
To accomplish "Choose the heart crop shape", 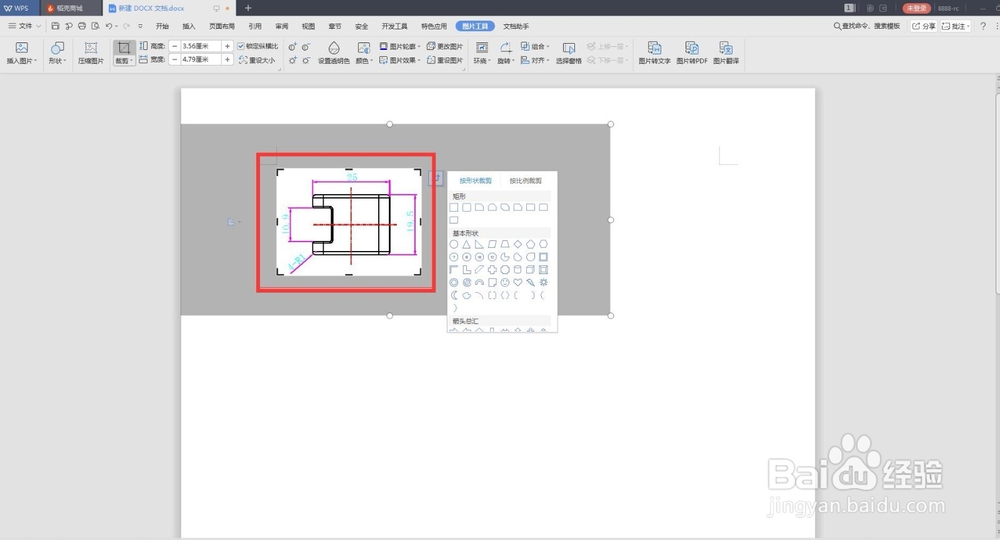I will 518,282.
